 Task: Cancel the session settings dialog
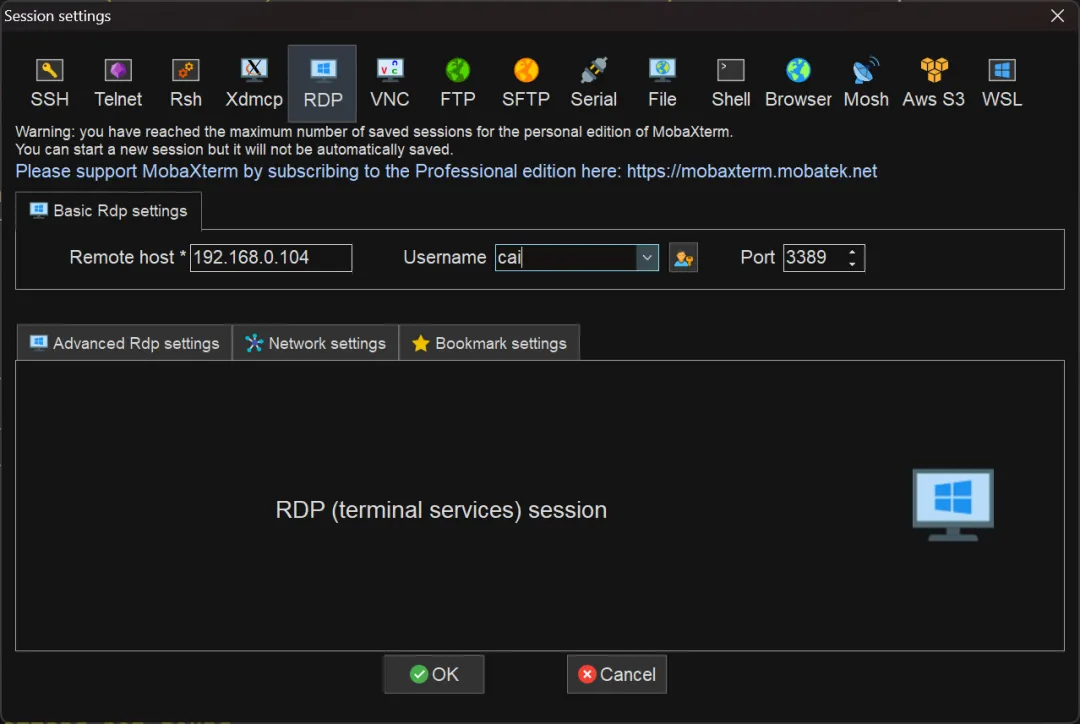tap(616, 674)
